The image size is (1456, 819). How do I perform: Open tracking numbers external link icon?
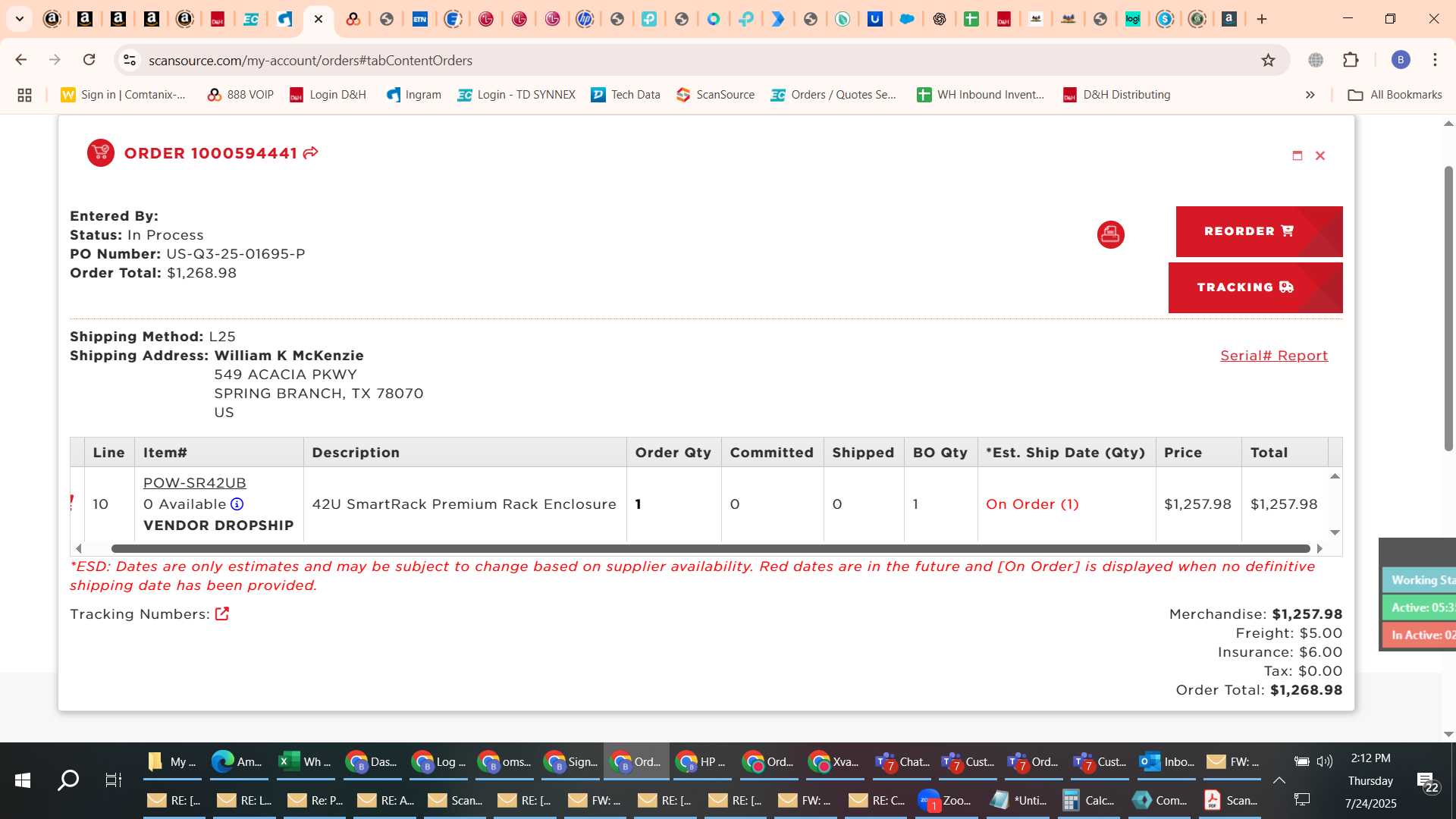(222, 613)
